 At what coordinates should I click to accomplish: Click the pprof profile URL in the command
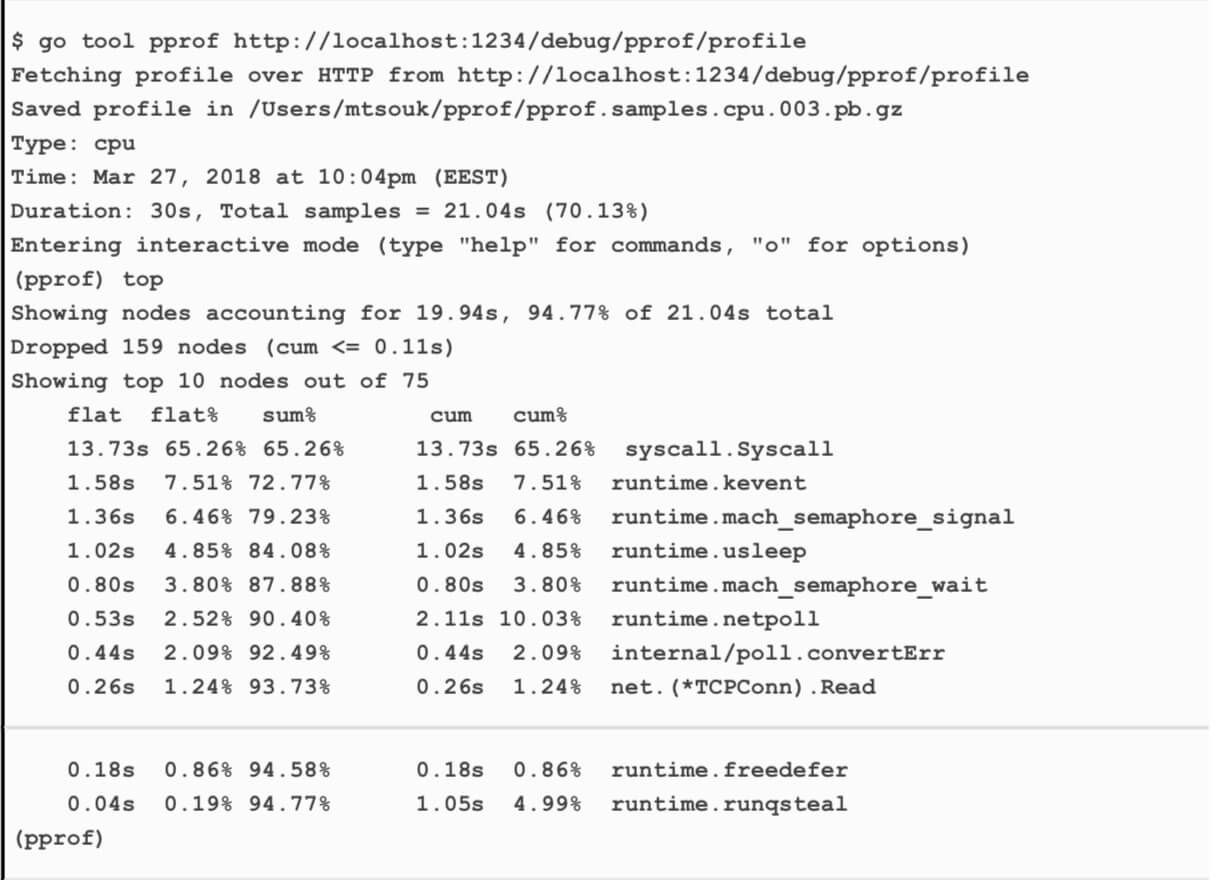click(519, 41)
